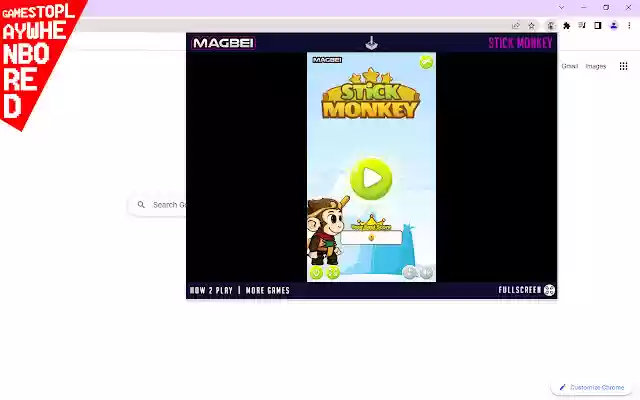Open the HOW 2 PLAY link

(x=211, y=290)
